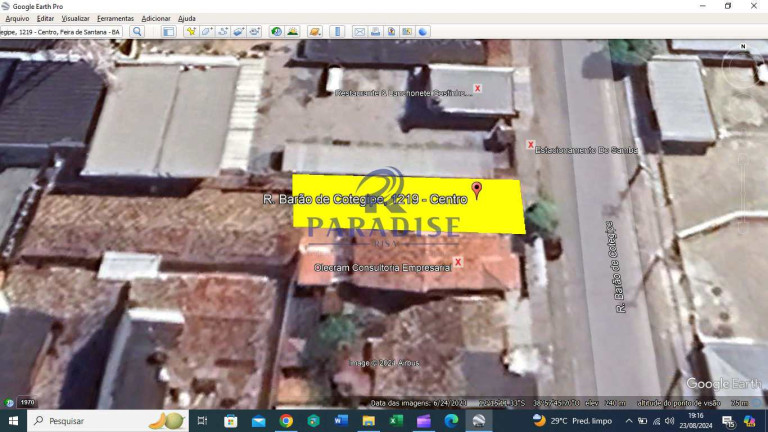Click Restaurante & Lanchonete place label
This screenshot has height=432, width=768.
[404, 93]
